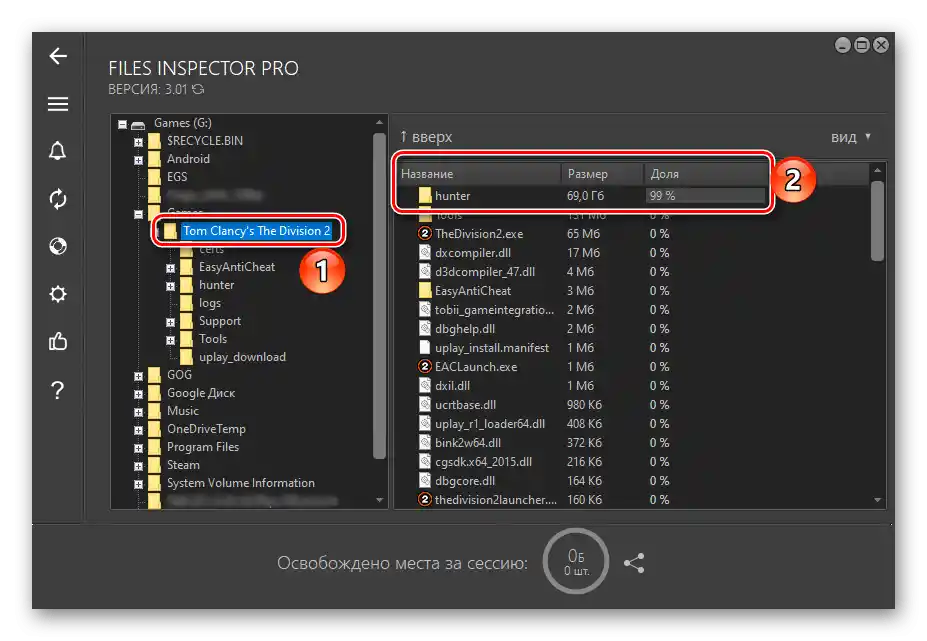Click the hunter 99 % share bar

705,196
